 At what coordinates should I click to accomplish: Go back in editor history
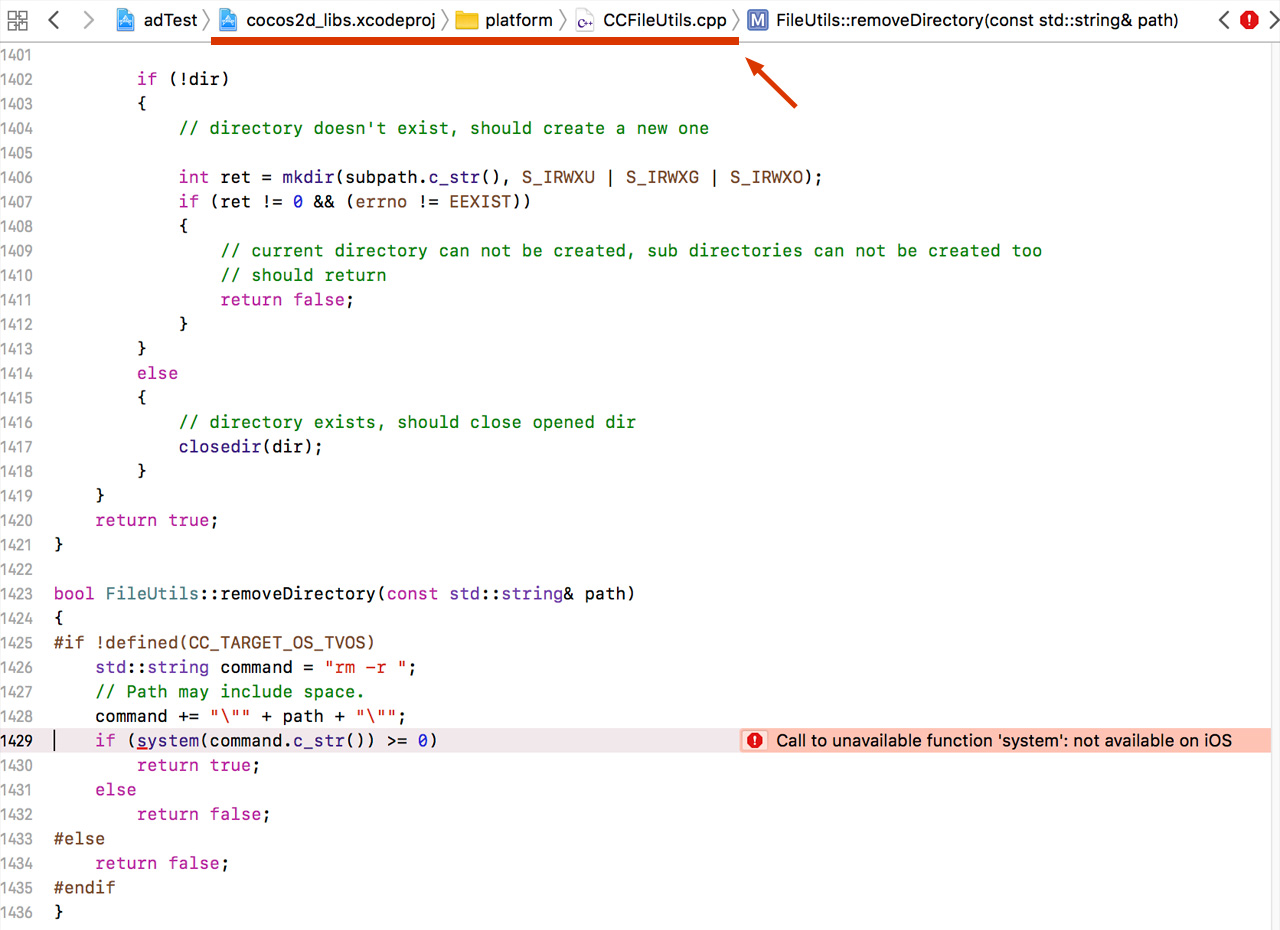pyautogui.click(x=54, y=20)
